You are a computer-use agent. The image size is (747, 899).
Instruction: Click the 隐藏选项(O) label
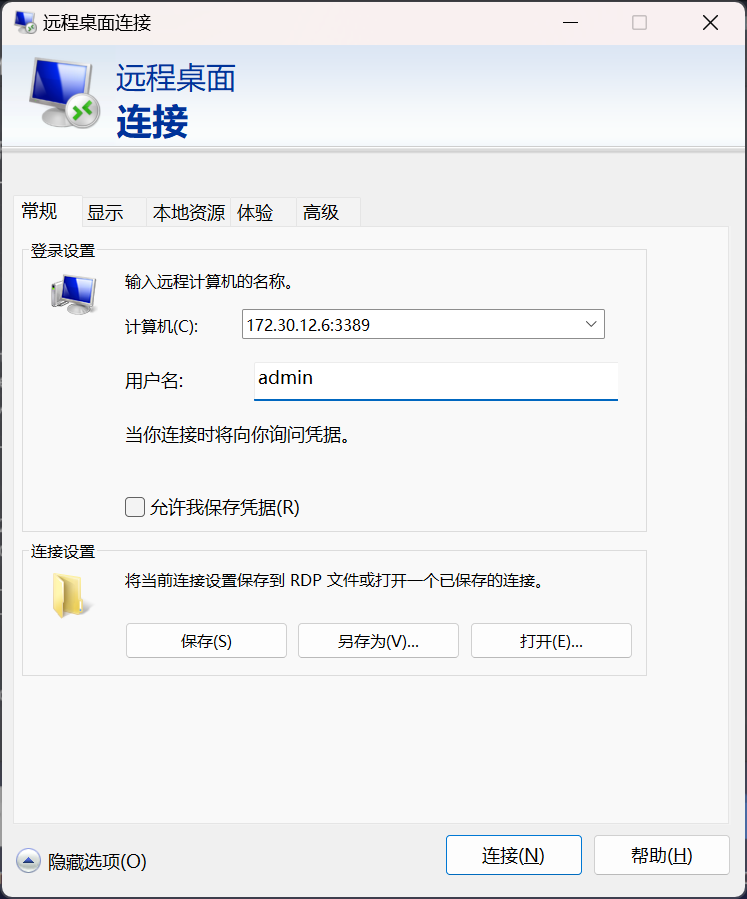point(97,861)
